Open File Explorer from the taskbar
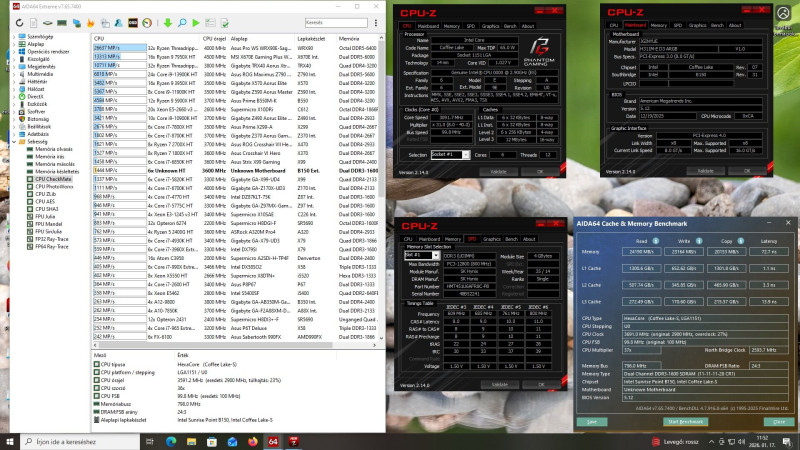 click(191, 441)
